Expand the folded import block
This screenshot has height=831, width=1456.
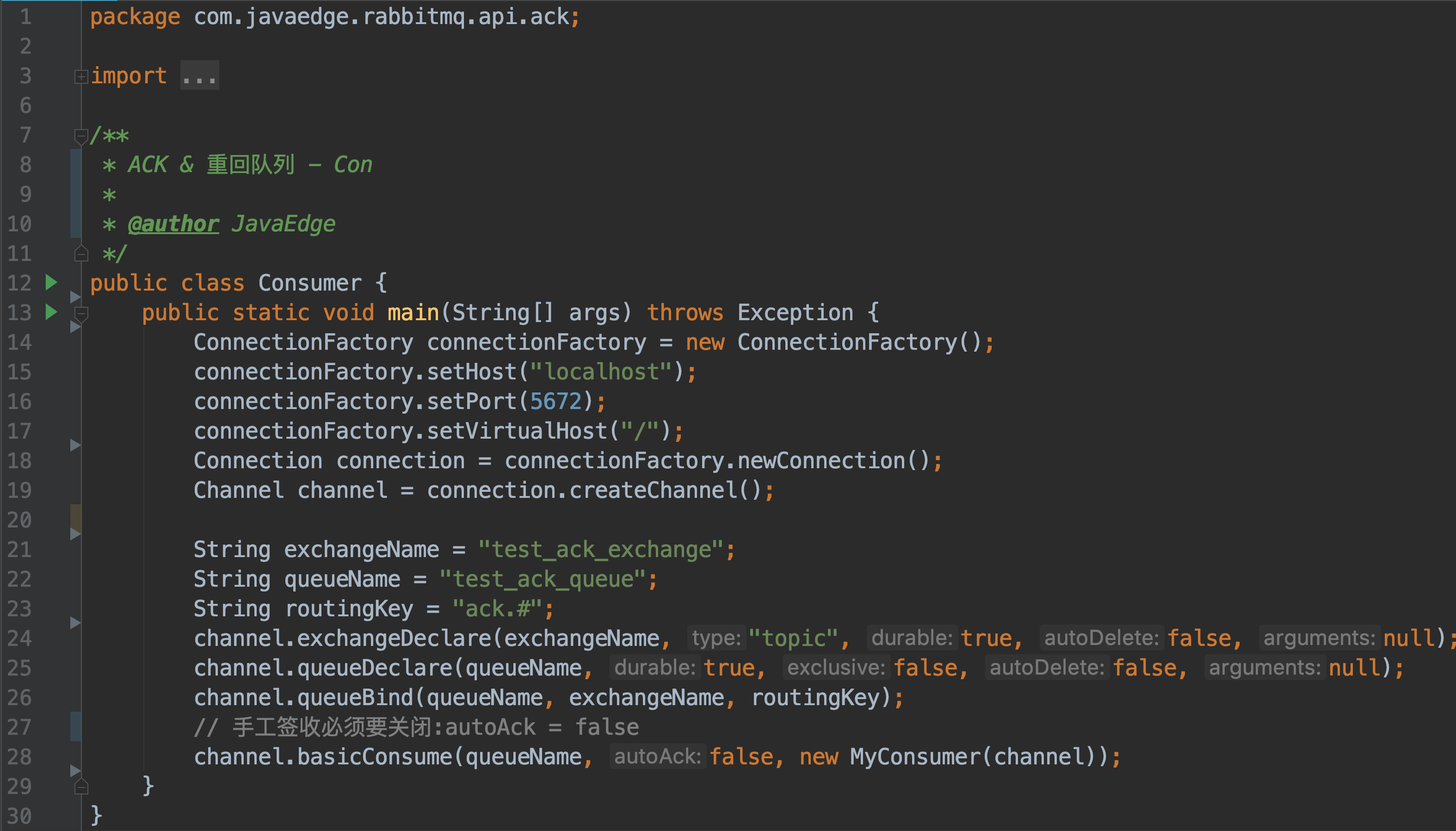[x=81, y=76]
